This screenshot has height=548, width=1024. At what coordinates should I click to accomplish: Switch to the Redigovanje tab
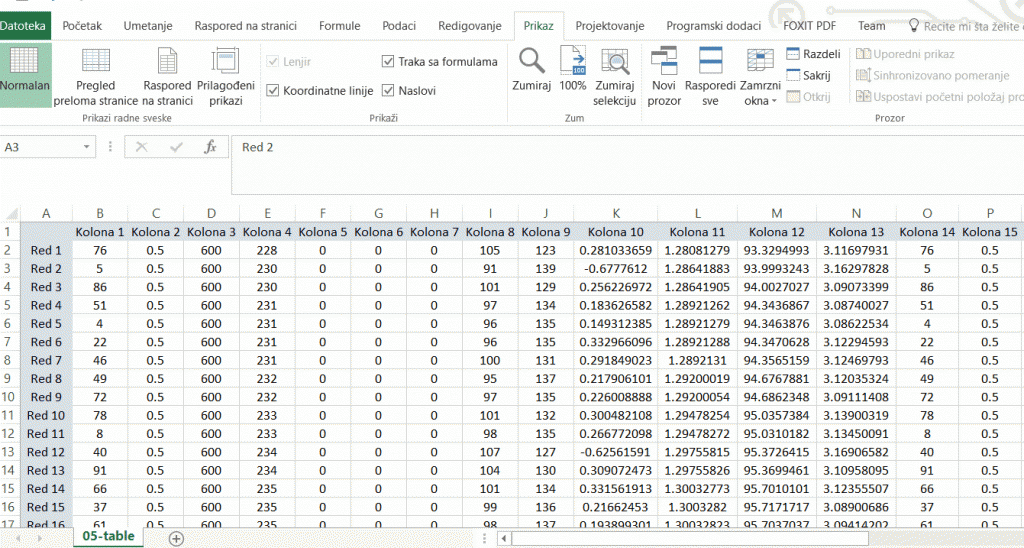(470, 25)
